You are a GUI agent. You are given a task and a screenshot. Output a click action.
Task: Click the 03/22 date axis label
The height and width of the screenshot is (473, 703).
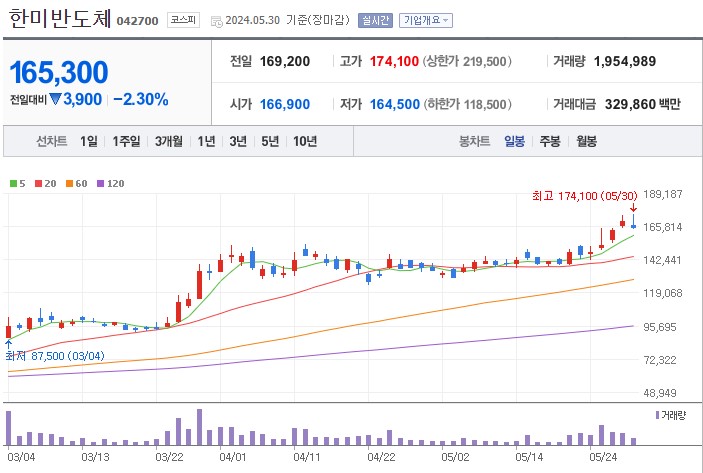pos(169,457)
